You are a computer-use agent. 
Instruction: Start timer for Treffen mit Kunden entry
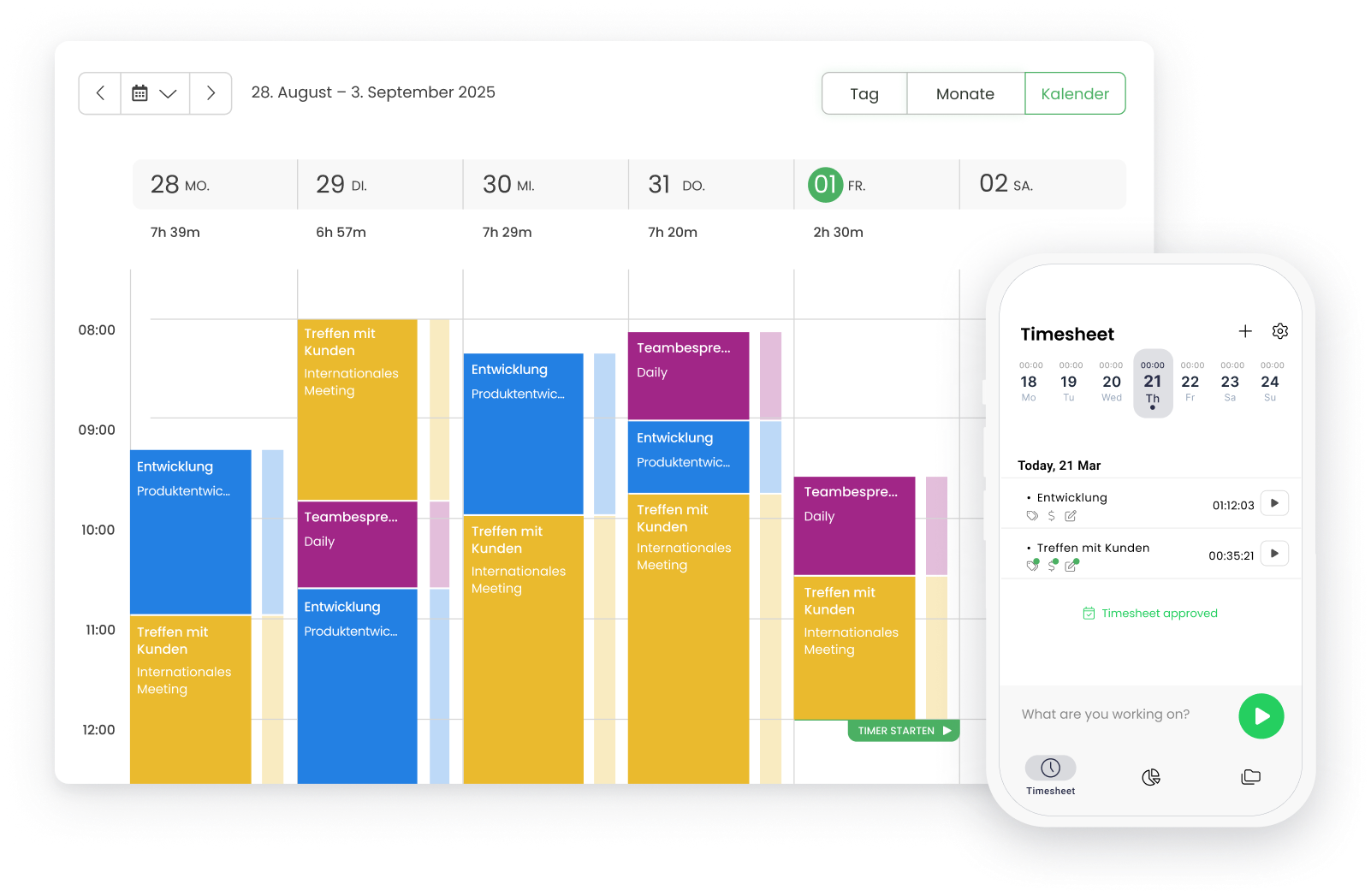point(1274,554)
